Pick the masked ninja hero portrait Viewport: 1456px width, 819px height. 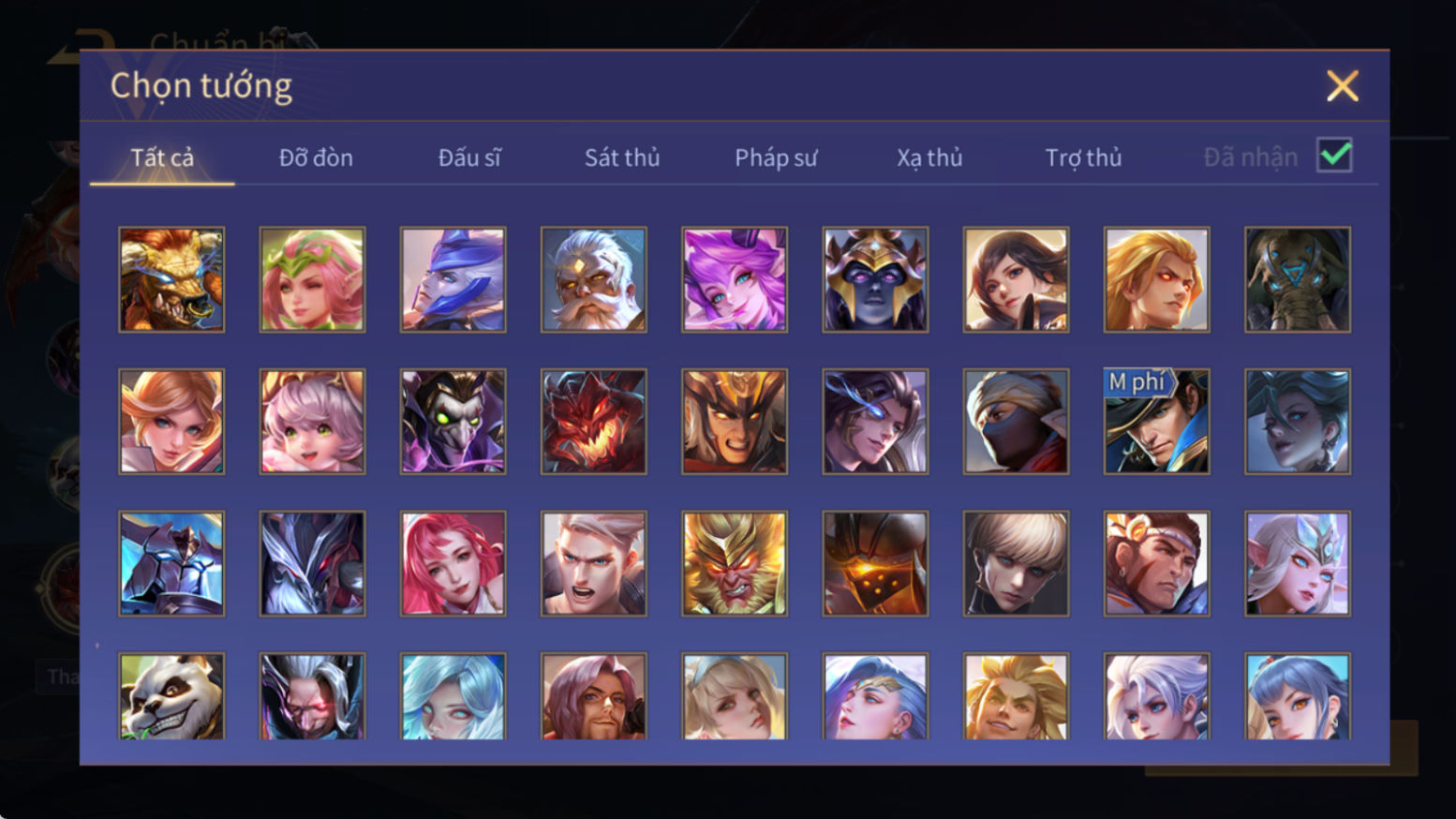1016,421
